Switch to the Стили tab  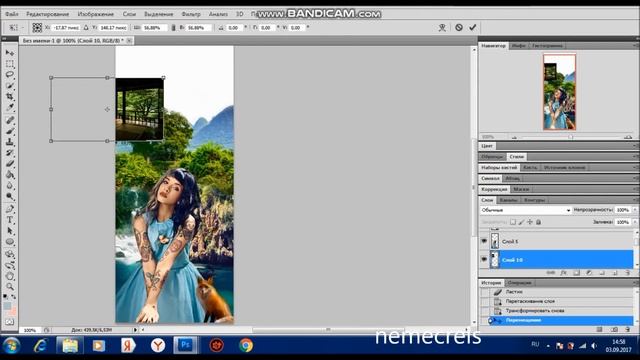516,157
